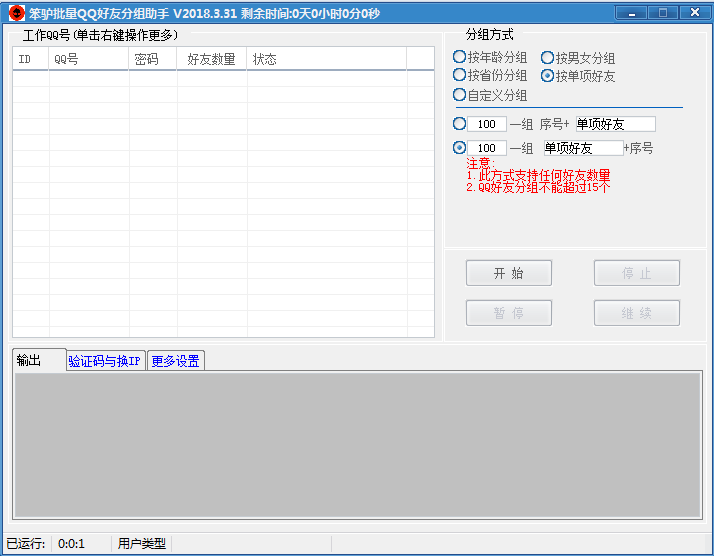The image size is (714, 556).
Task: Open the 验证码与换IP tab
Action: click(x=106, y=361)
